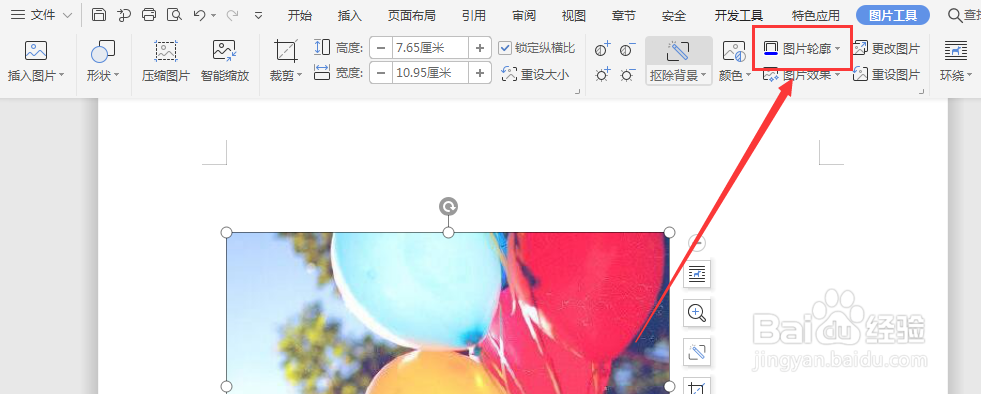Click the Print icon in quick toolbar
The height and width of the screenshot is (394, 981).
click(149, 15)
